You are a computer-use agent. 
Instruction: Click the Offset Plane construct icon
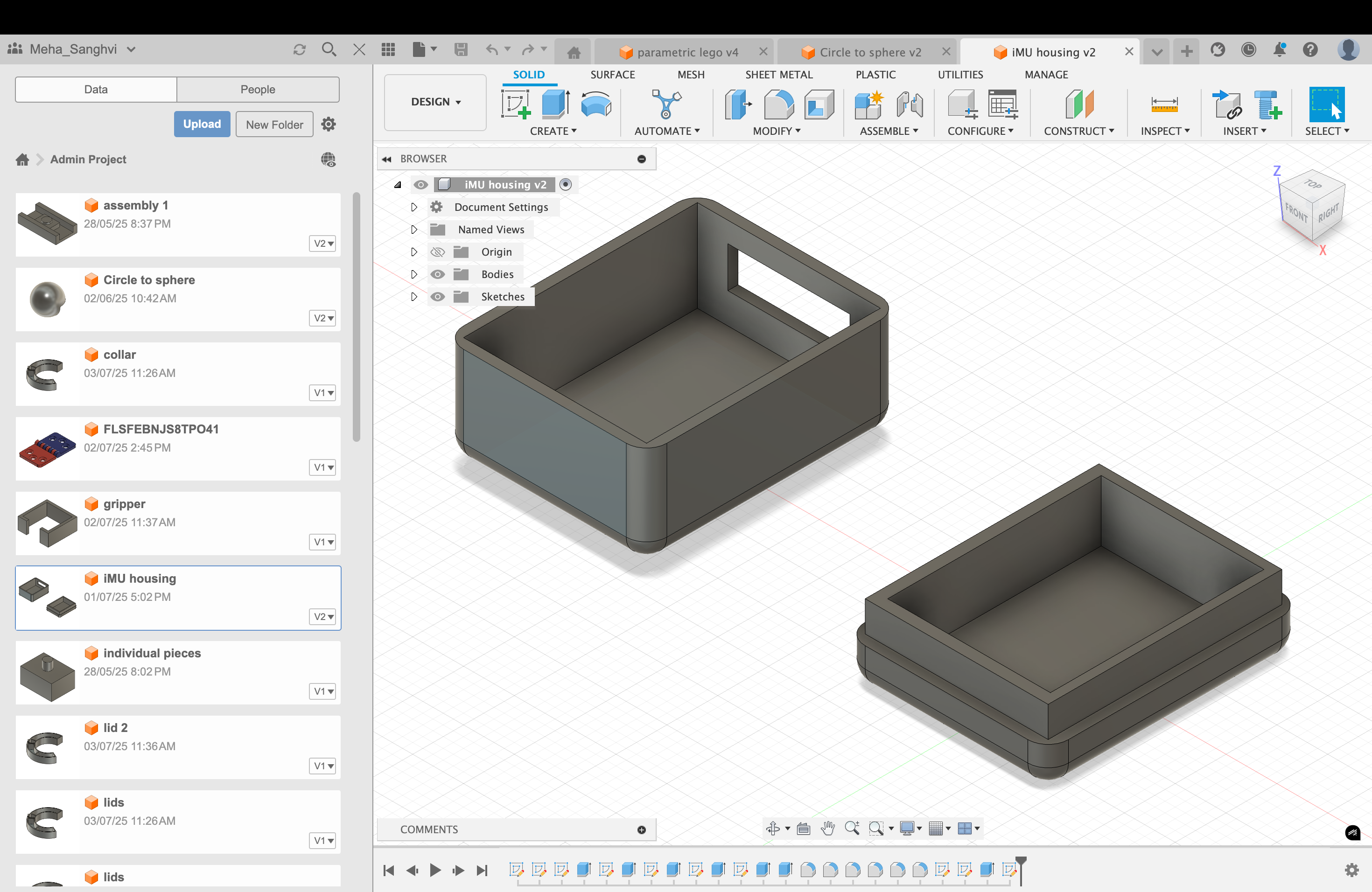pyautogui.click(x=1079, y=105)
